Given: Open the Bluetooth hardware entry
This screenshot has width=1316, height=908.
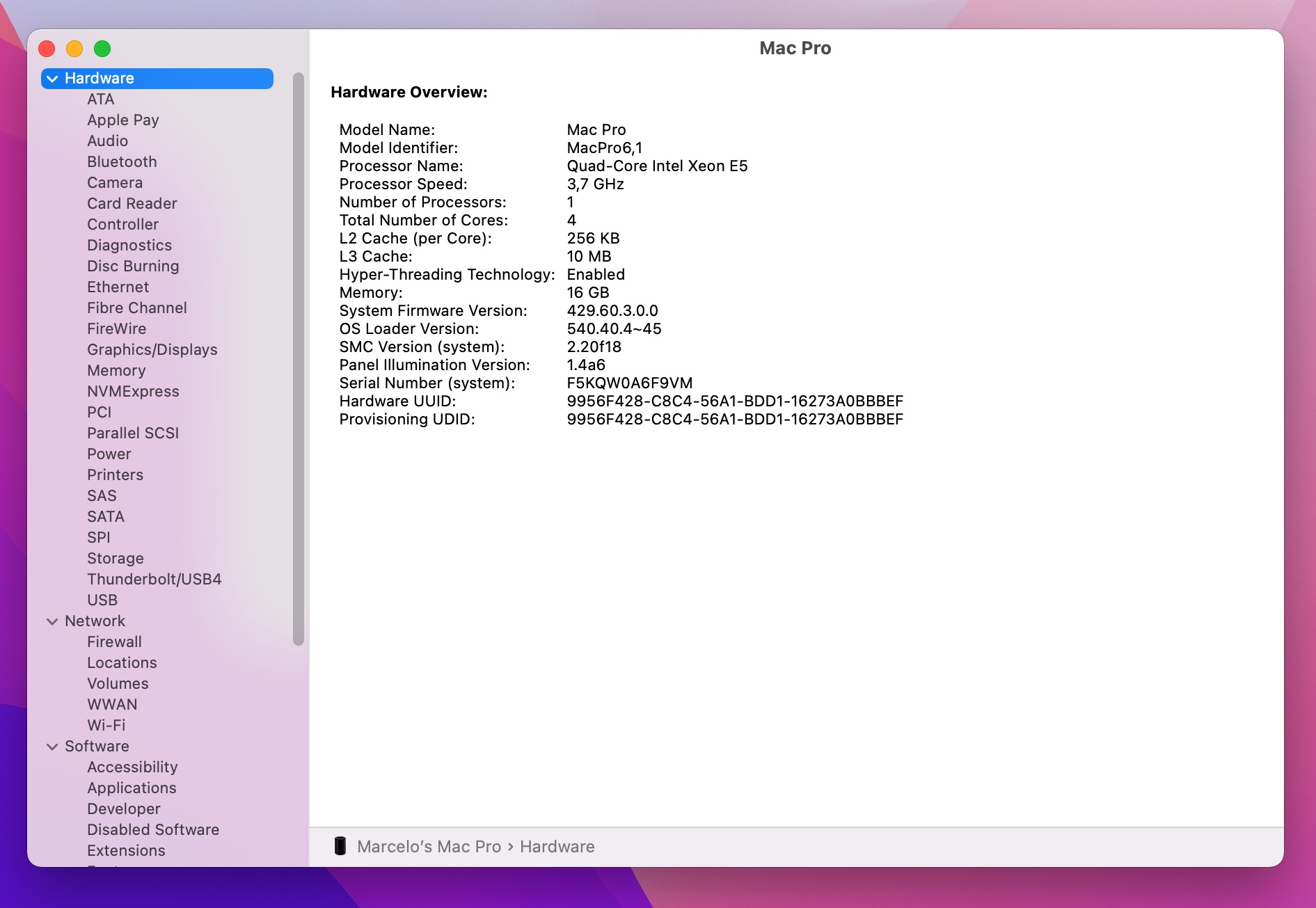Looking at the screenshot, I should [x=122, y=162].
